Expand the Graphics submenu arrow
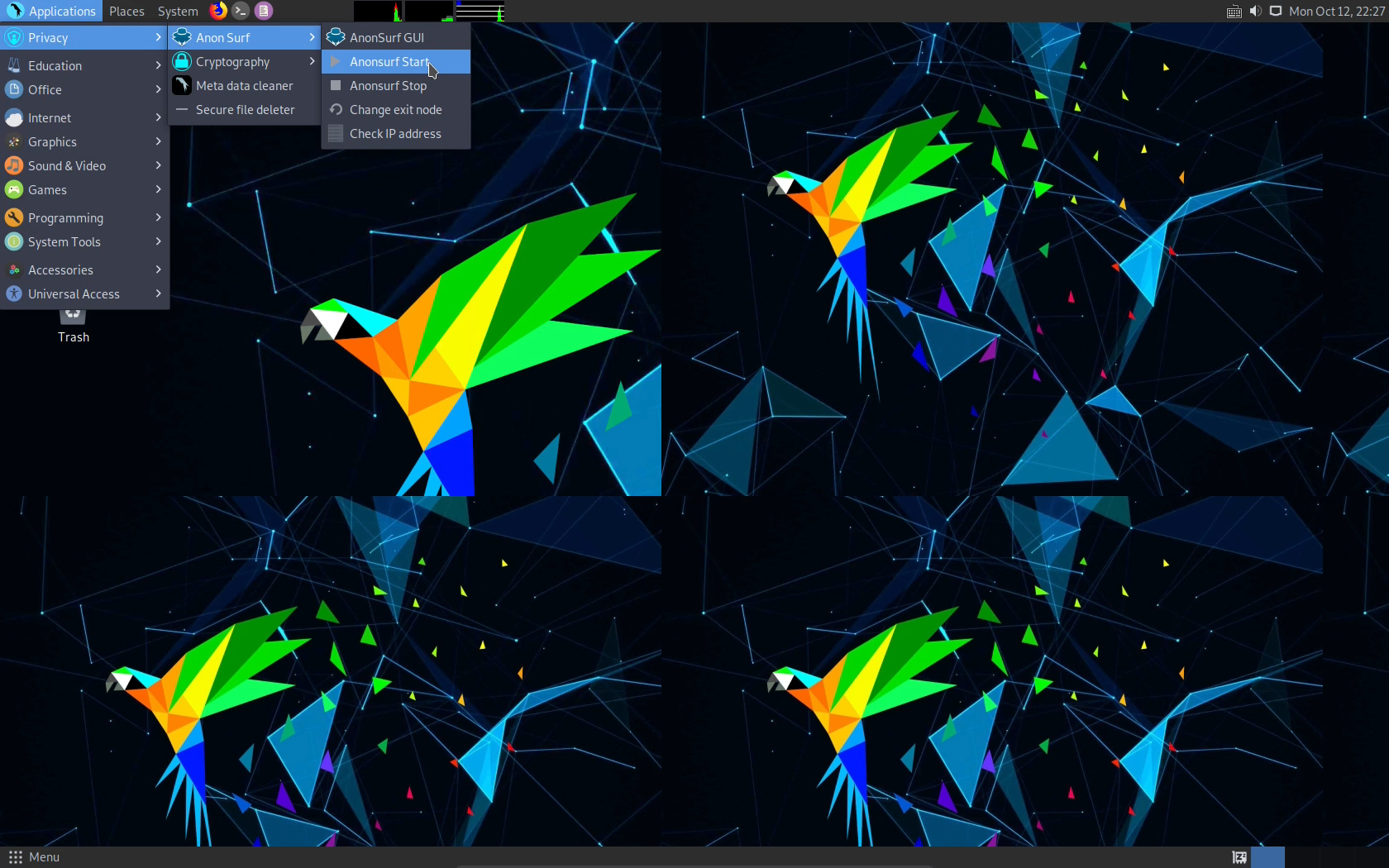This screenshot has height=868, width=1389. coord(158,141)
